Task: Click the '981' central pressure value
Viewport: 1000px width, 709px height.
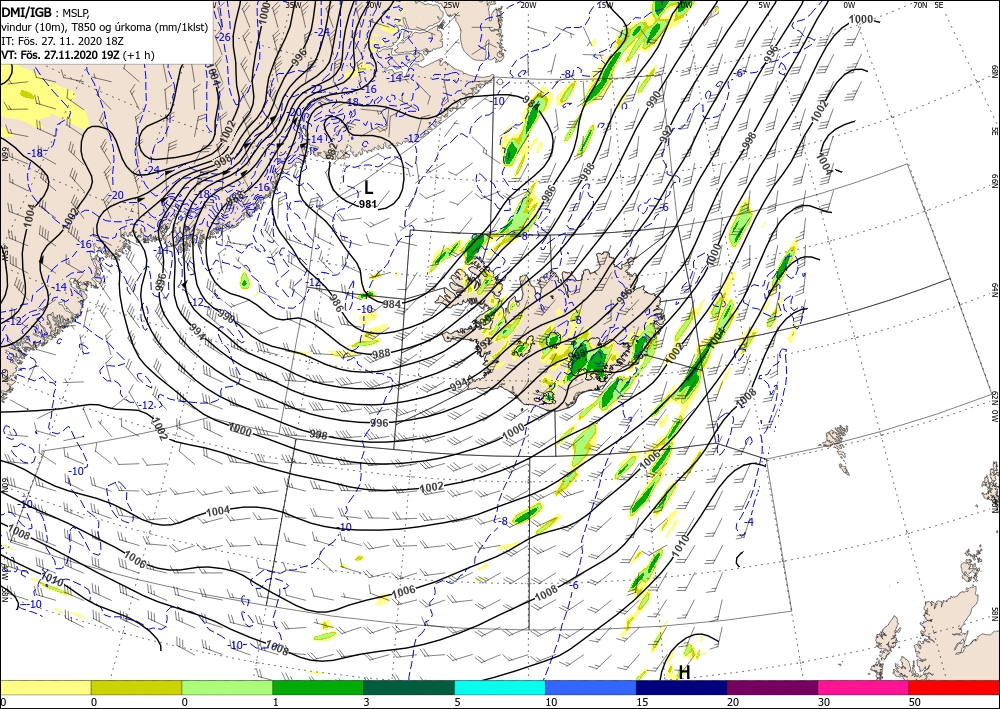Action: (x=367, y=205)
